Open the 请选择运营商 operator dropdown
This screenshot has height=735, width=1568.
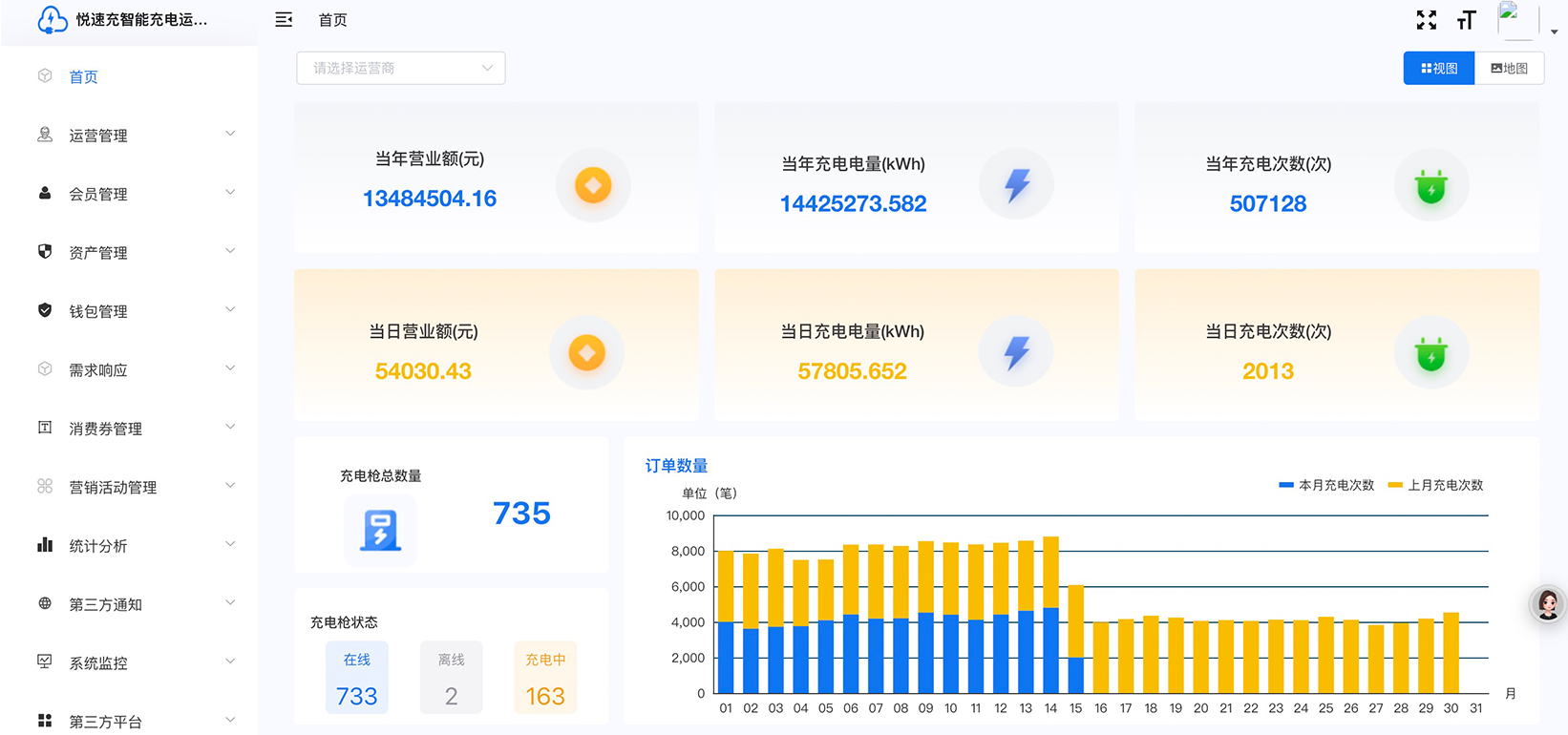pyautogui.click(x=401, y=68)
